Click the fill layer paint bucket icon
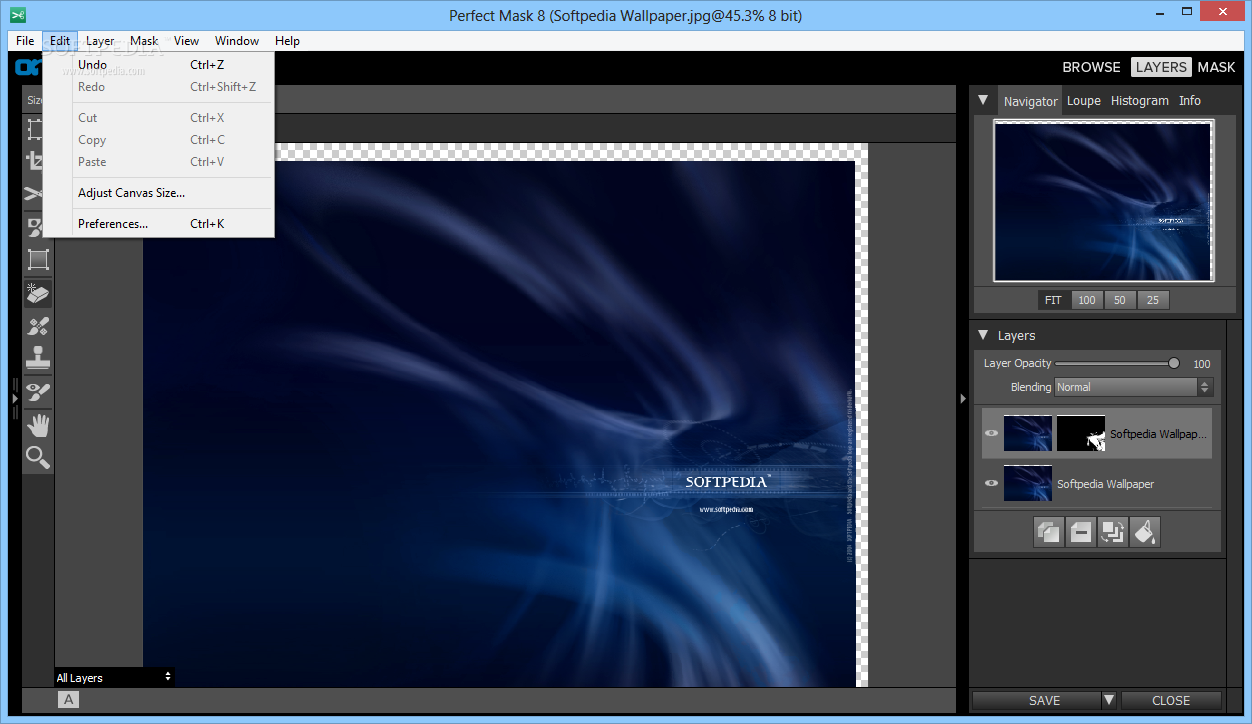 [x=1145, y=532]
